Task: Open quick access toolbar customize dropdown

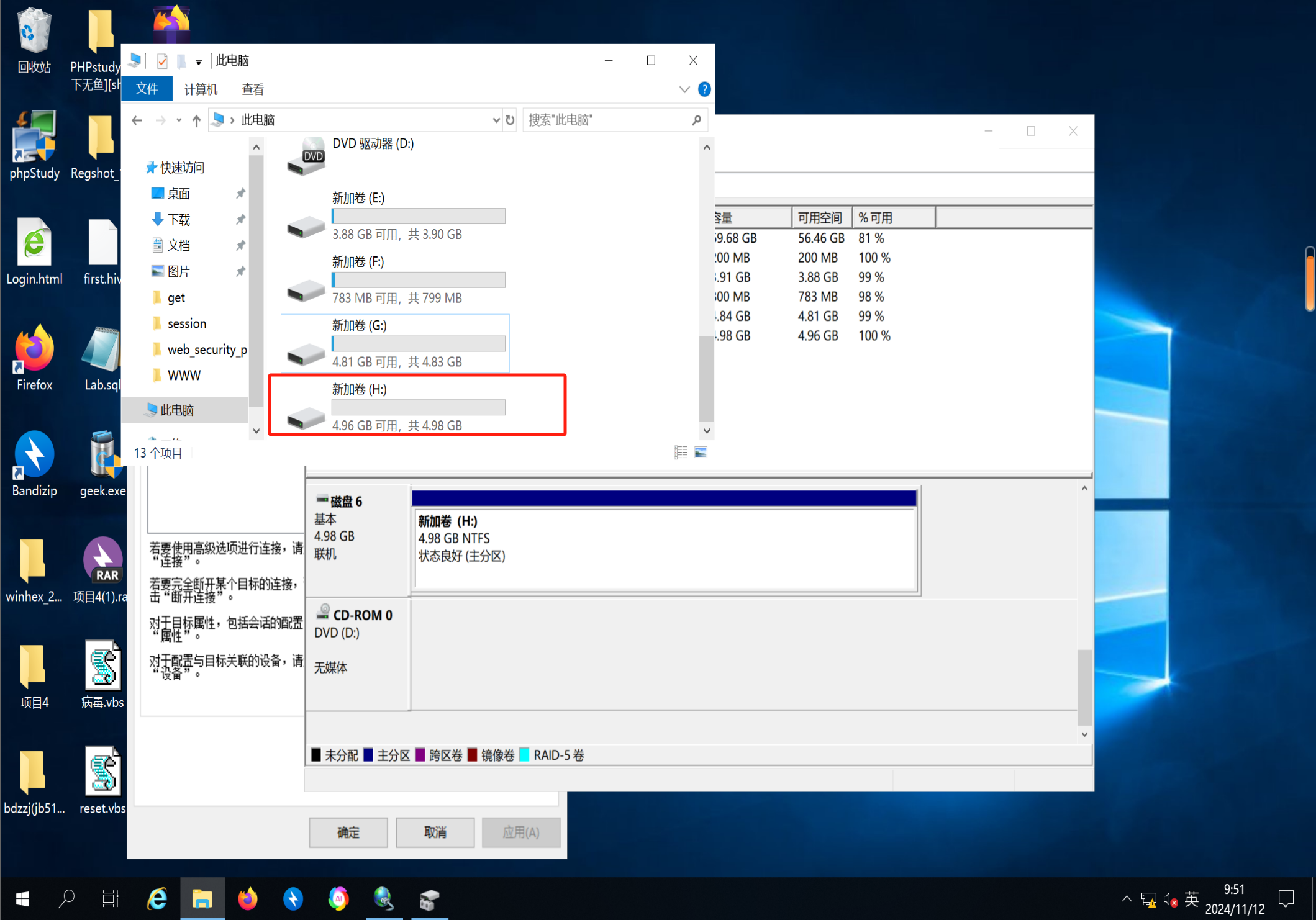Action: (x=198, y=61)
